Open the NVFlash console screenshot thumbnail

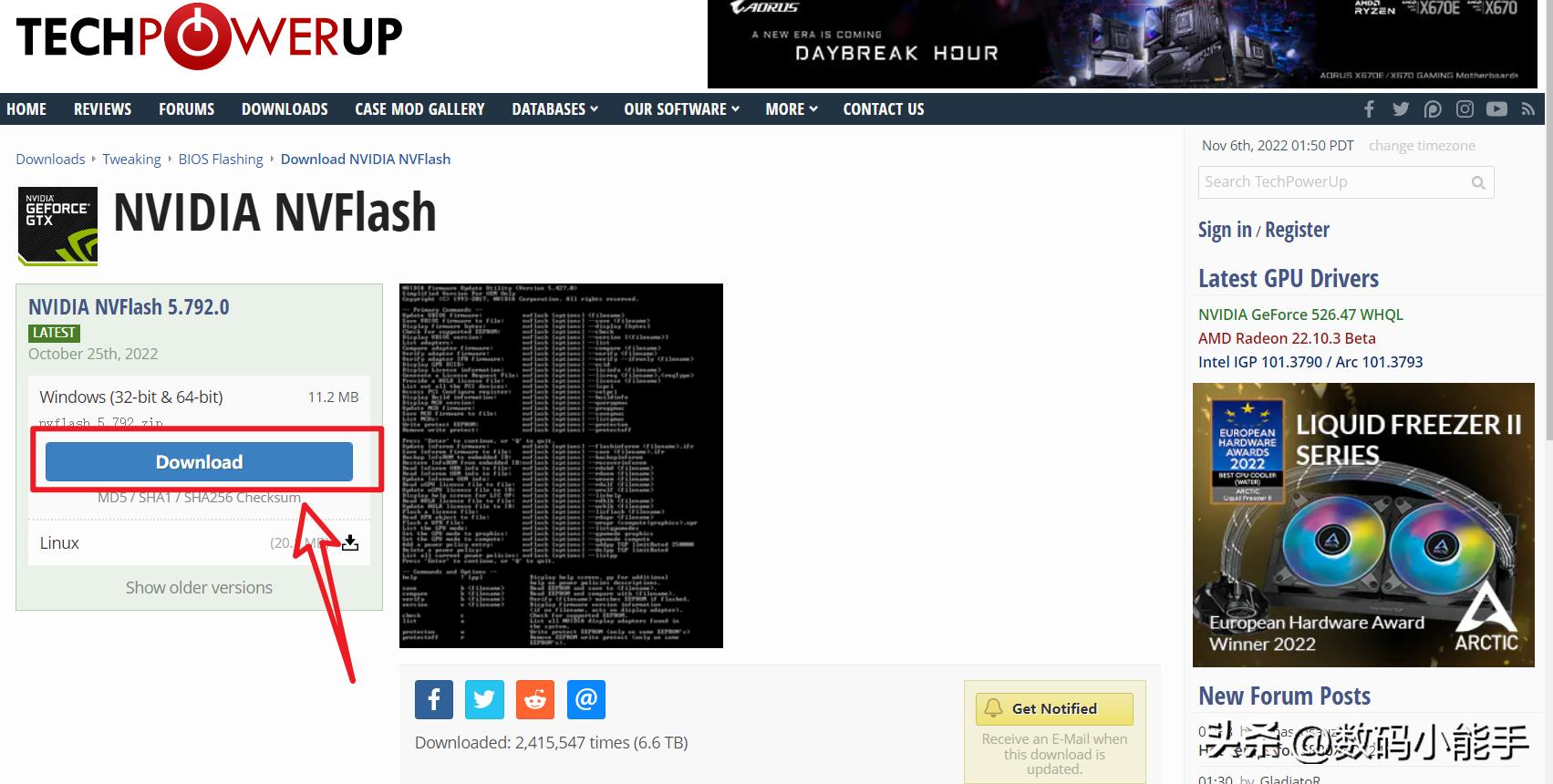click(x=561, y=466)
